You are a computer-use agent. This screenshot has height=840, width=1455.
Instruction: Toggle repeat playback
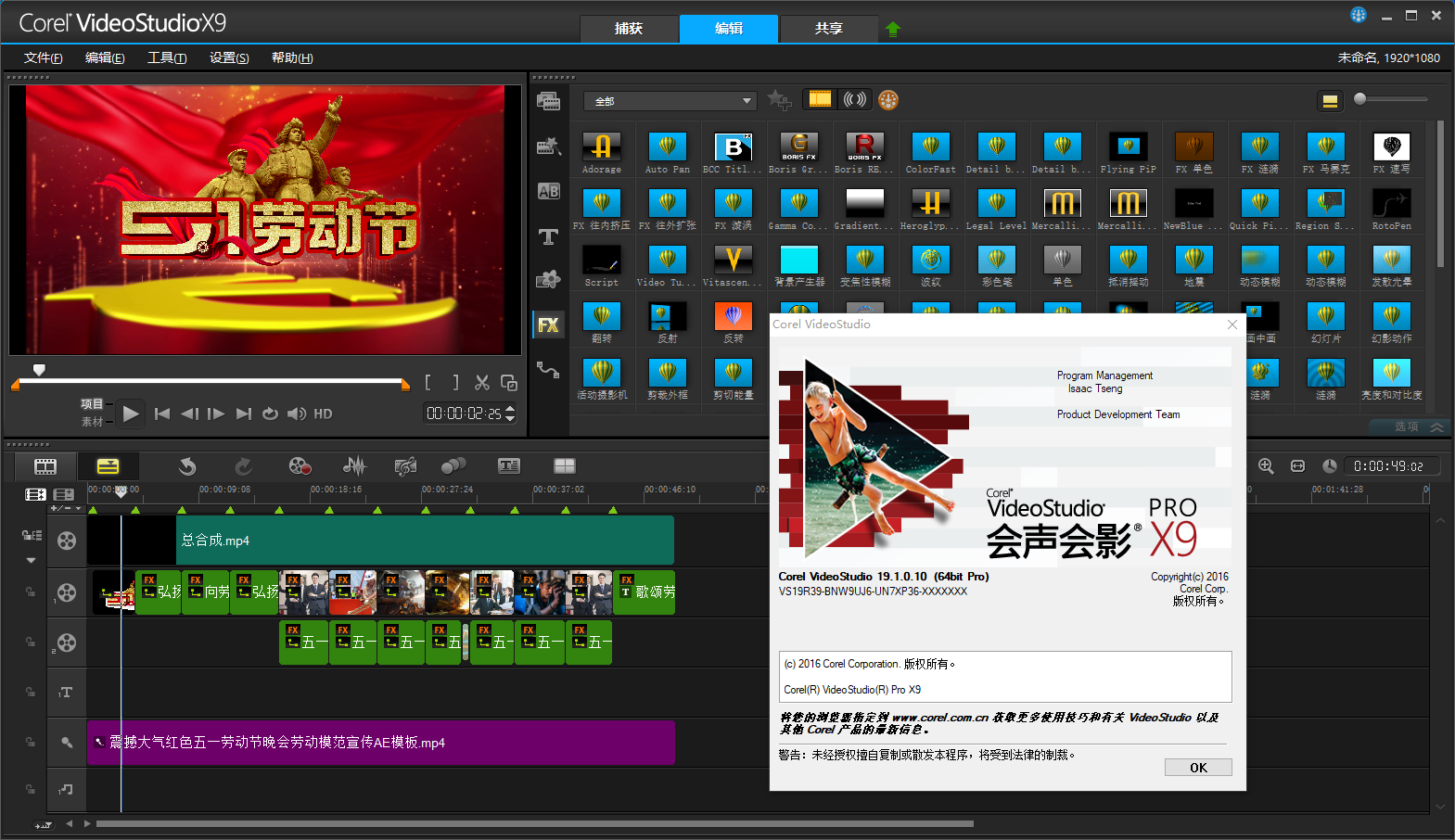(270, 414)
